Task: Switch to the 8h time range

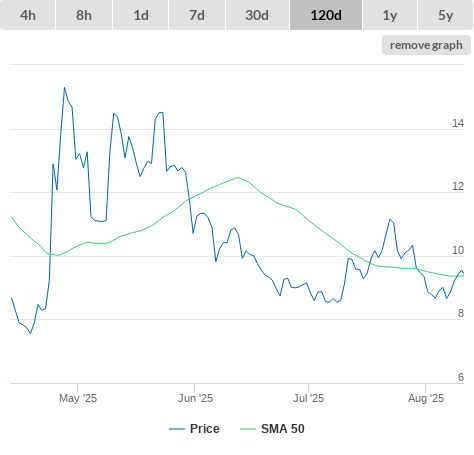Action: [x=84, y=15]
